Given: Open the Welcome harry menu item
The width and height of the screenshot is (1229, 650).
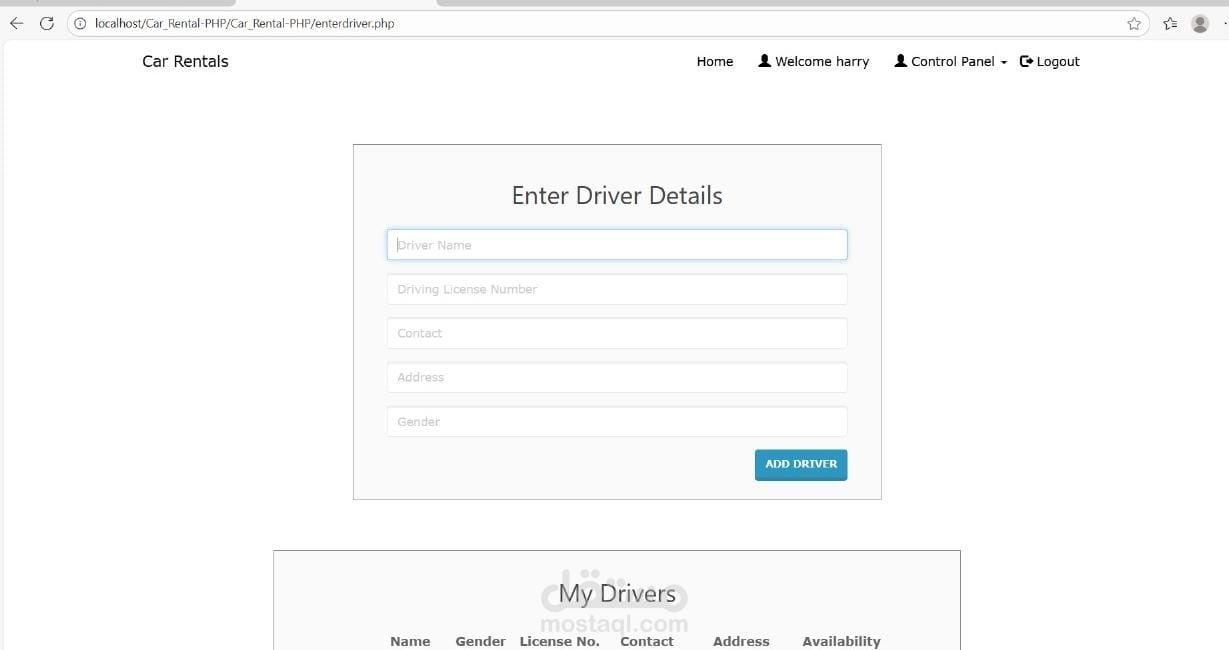Looking at the screenshot, I should [814, 61].
